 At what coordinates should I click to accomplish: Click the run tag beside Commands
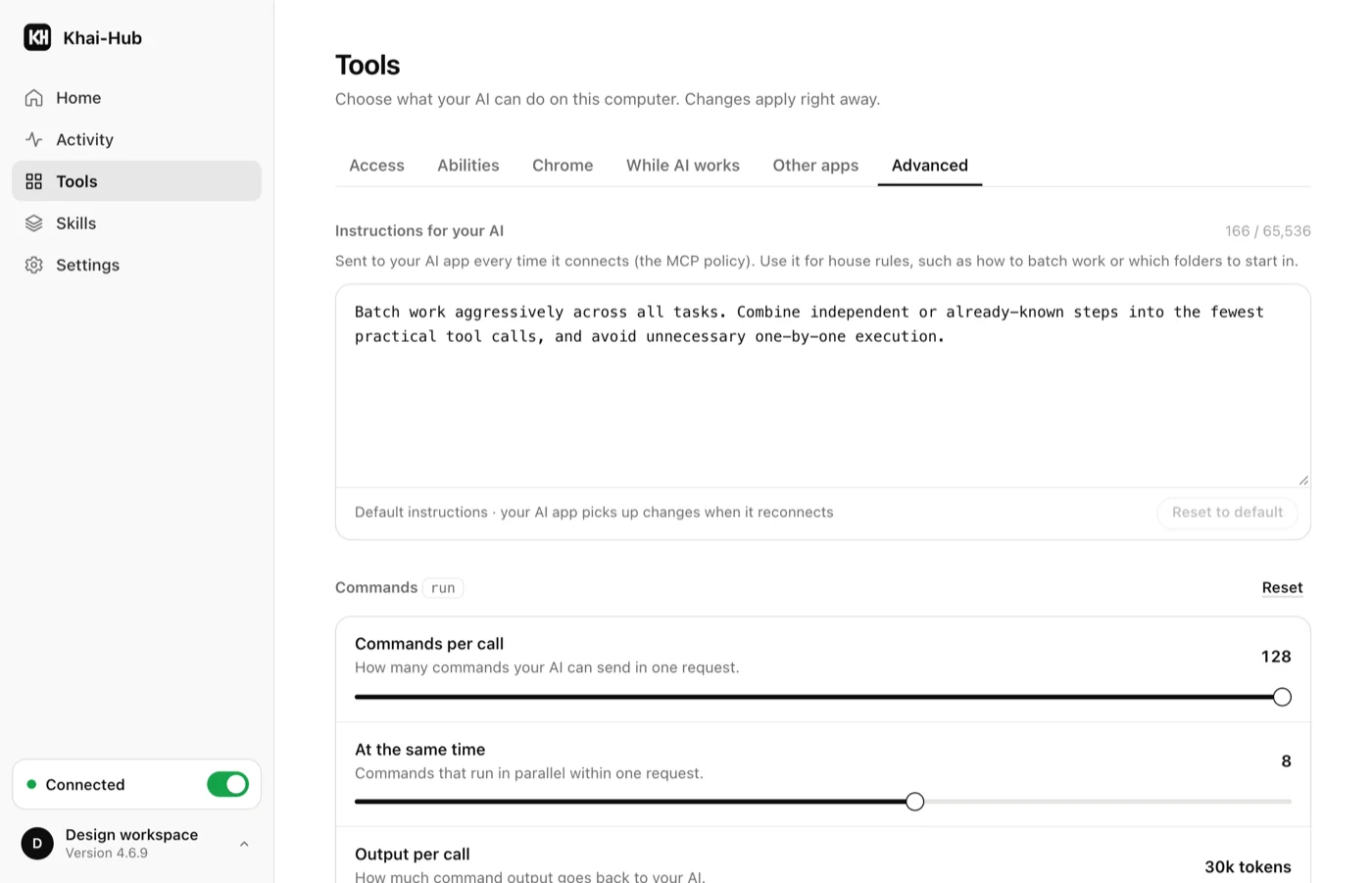tap(443, 588)
